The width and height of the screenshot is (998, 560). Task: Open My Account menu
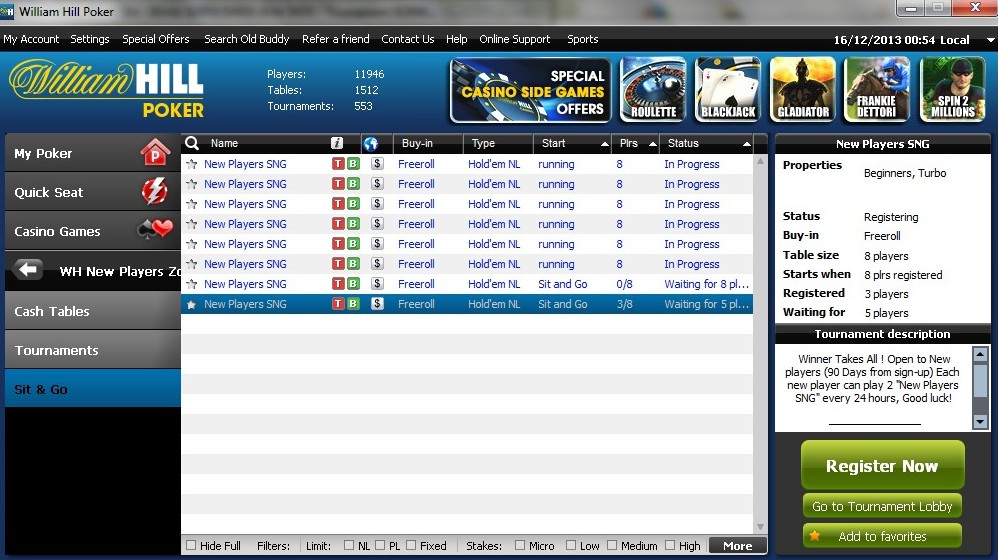pos(31,39)
